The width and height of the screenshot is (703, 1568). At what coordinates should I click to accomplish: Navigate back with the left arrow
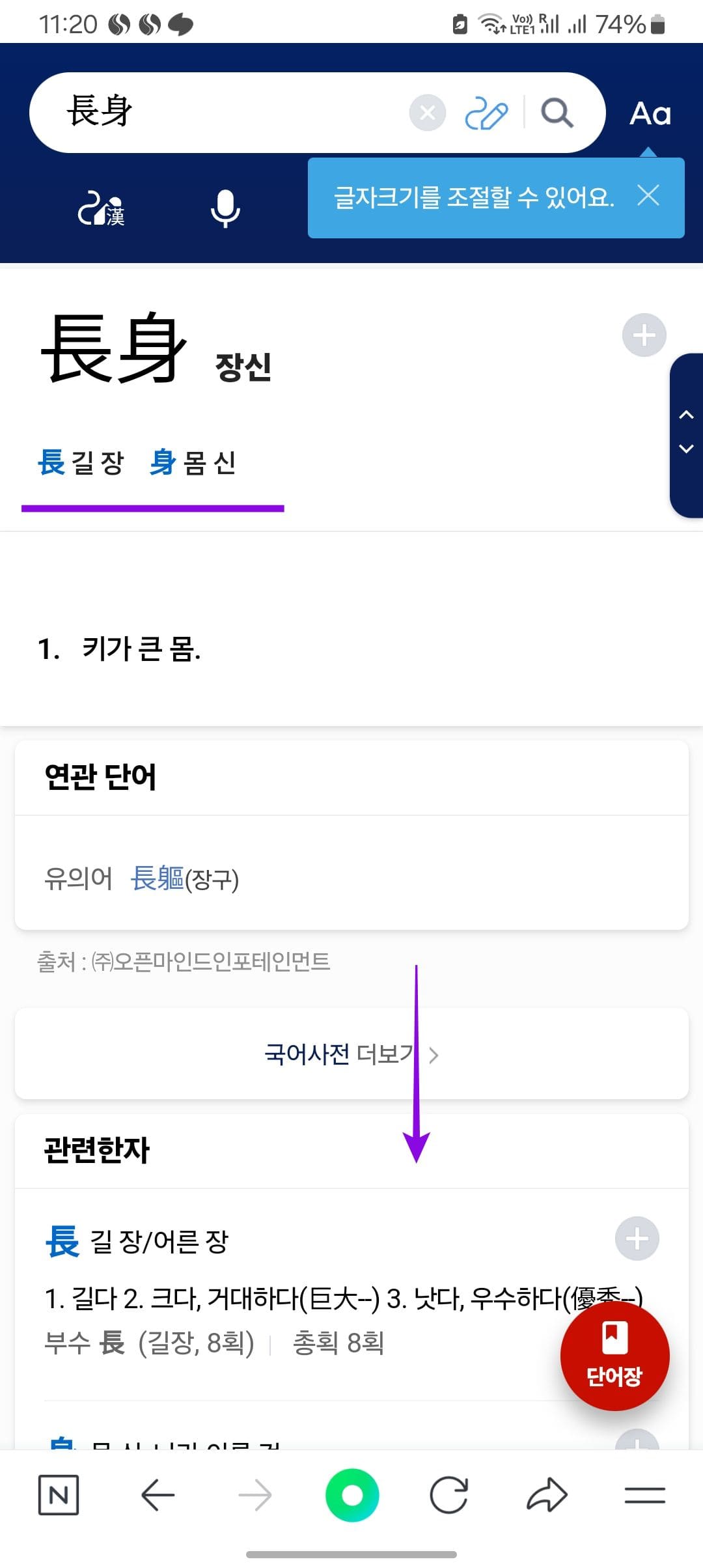point(158,1495)
